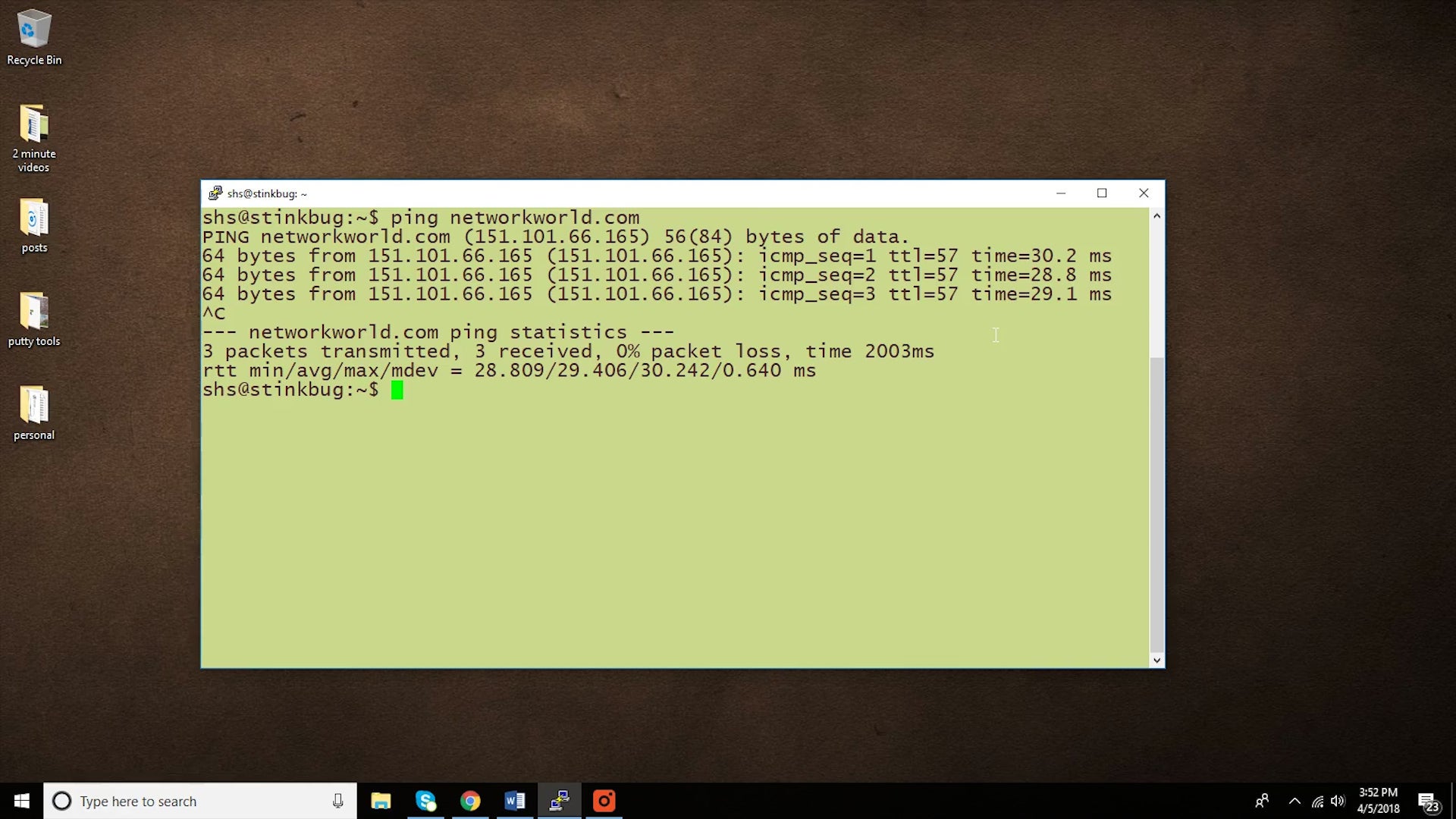Select the posts folder icon

[x=33, y=225]
